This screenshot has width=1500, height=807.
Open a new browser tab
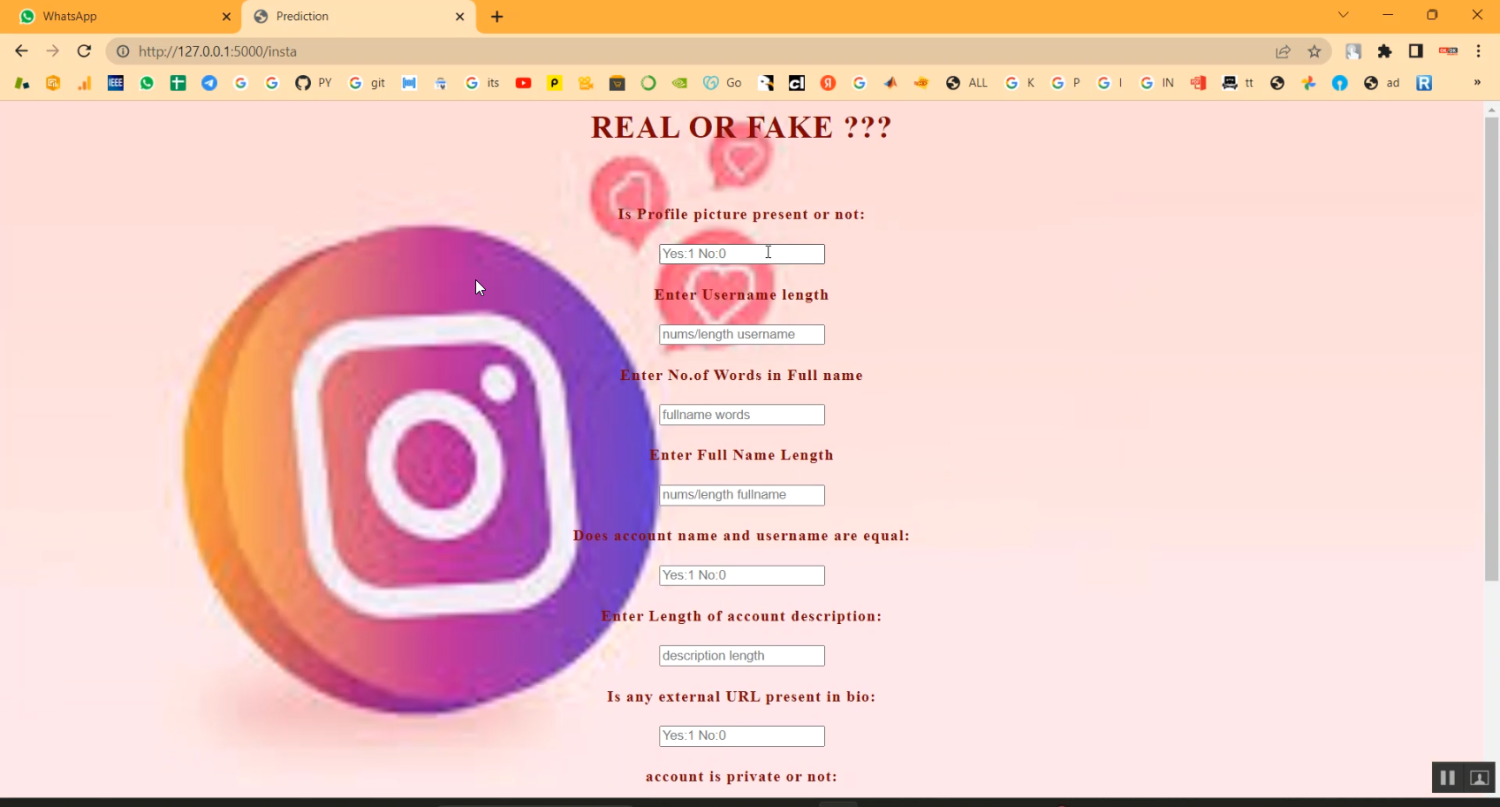click(497, 17)
